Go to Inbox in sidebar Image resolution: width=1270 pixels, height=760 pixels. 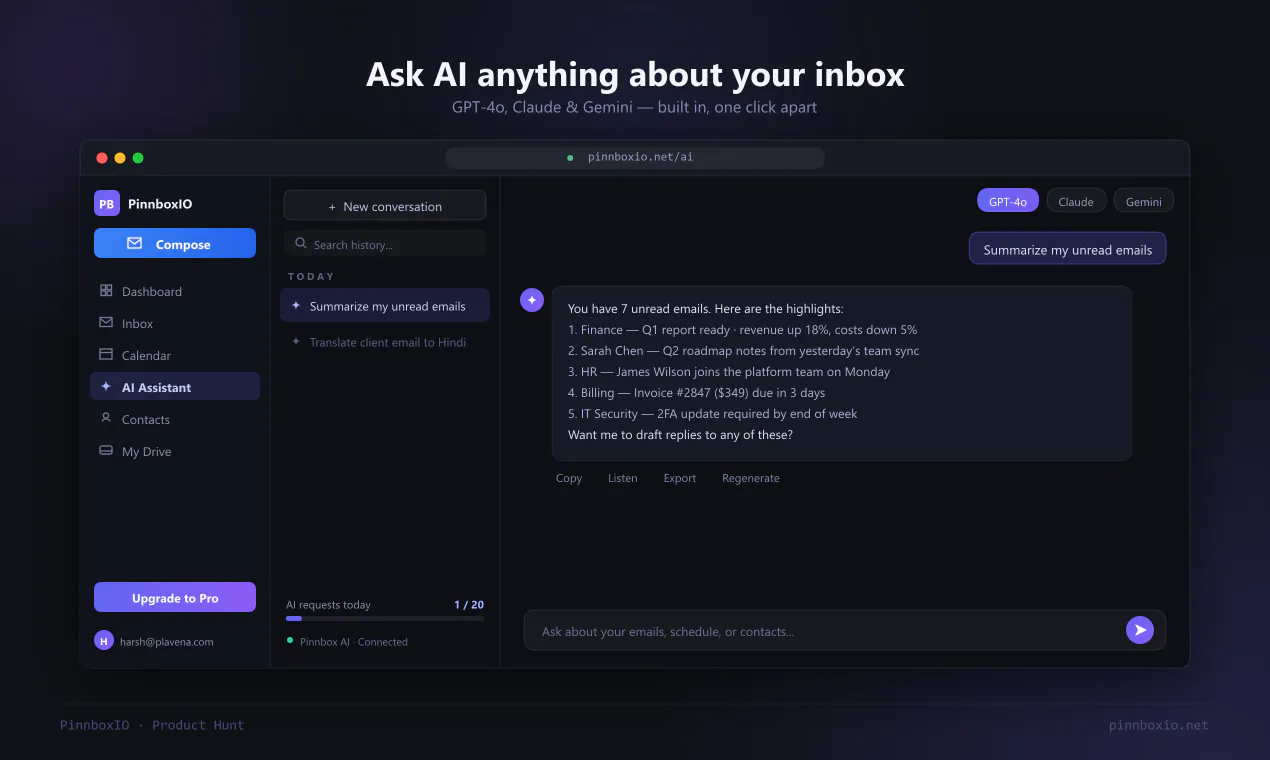[175, 323]
